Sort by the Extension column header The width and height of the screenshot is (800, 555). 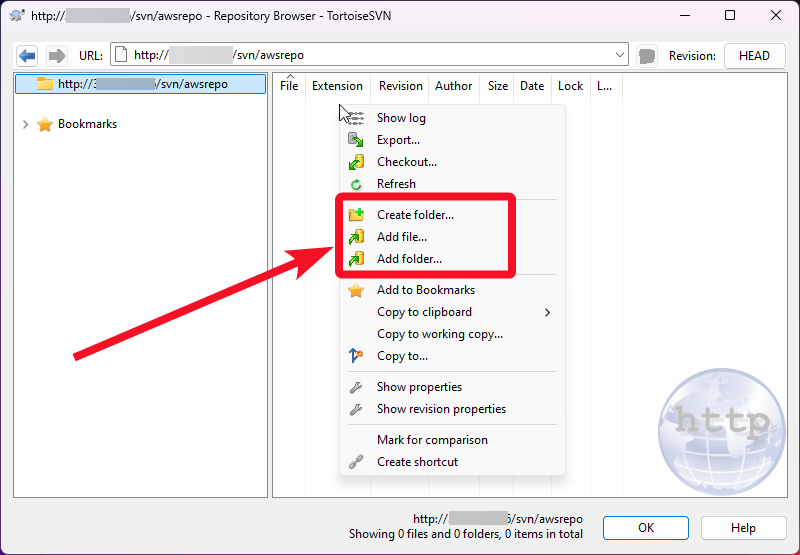[x=337, y=86]
